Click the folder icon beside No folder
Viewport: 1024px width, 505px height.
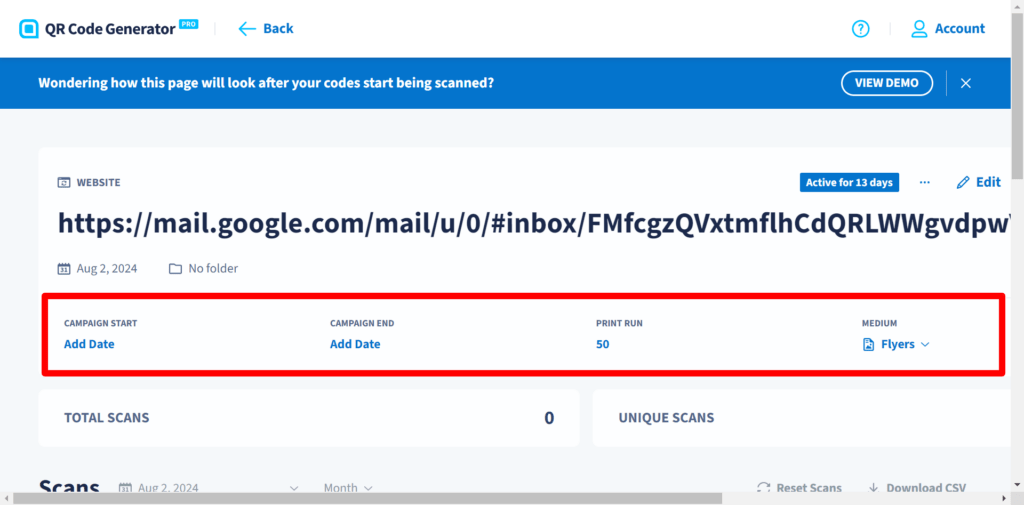tap(175, 269)
